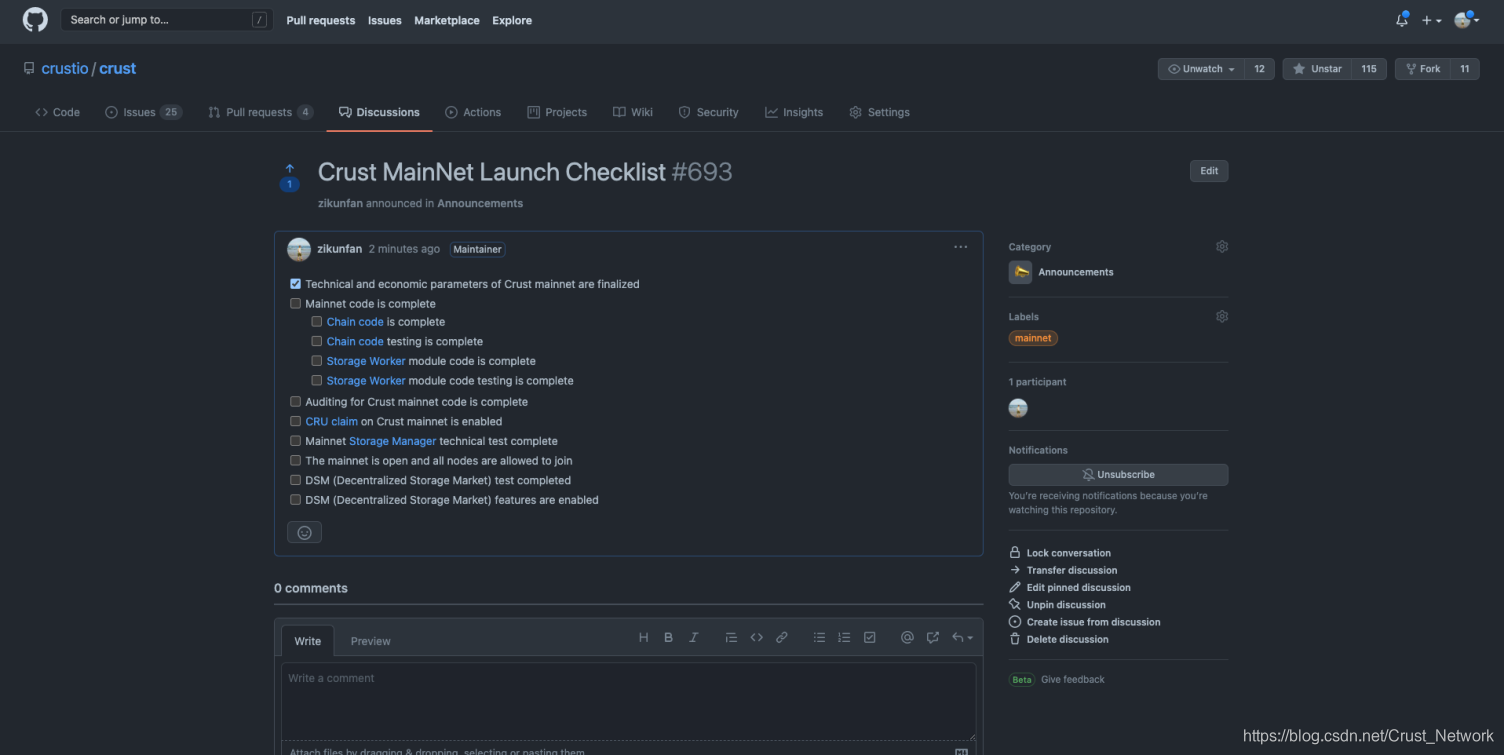The width and height of the screenshot is (1504, 755).
Task: Open the GitHub logo home link
Action: 35,20
